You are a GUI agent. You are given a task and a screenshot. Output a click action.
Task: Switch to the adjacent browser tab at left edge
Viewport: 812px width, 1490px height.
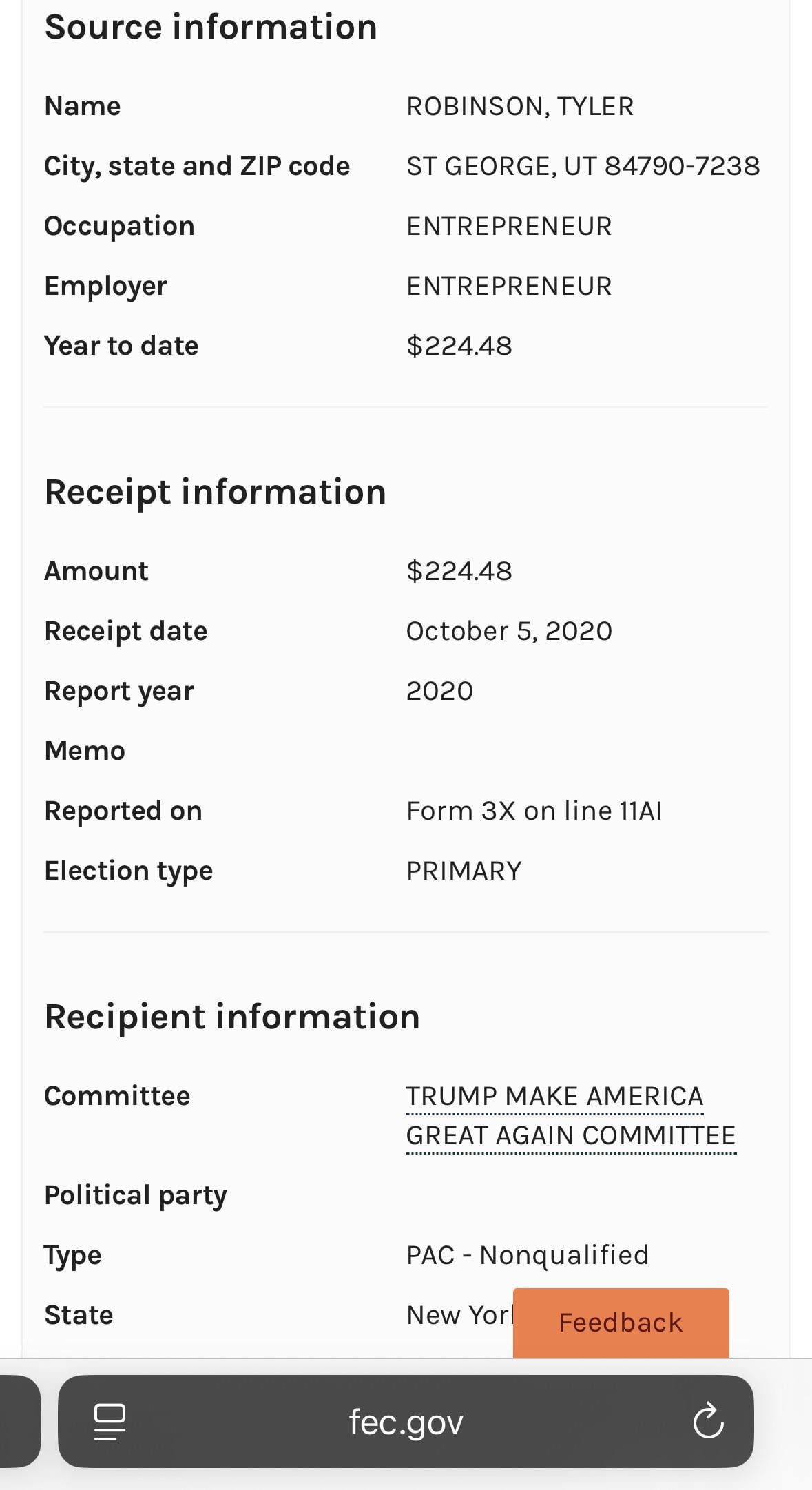(x=19, y=1422)
